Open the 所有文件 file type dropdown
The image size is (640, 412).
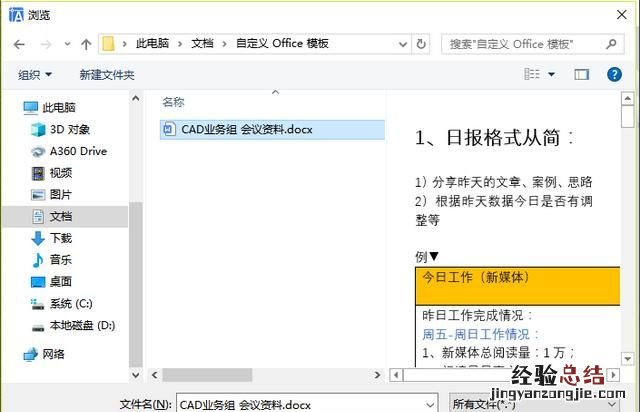(534, 404)
